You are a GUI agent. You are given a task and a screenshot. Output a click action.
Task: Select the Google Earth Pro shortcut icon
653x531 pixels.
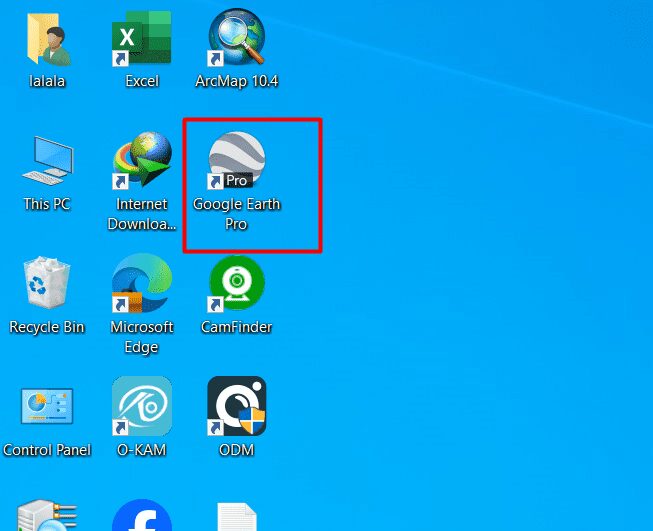pos(237,160)
